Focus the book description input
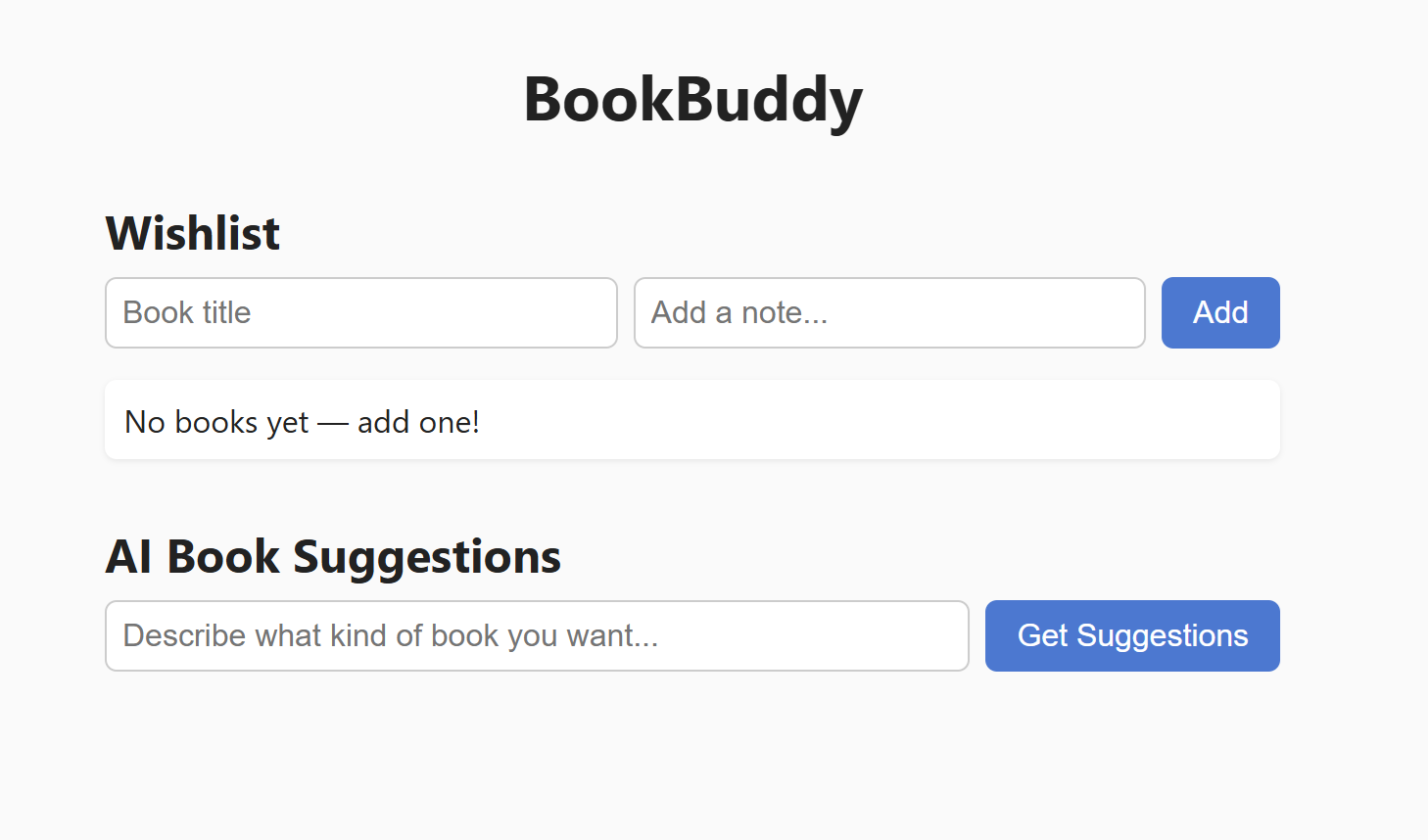Viewport: 1428px width, 840px height. click(x=537, y=635)
